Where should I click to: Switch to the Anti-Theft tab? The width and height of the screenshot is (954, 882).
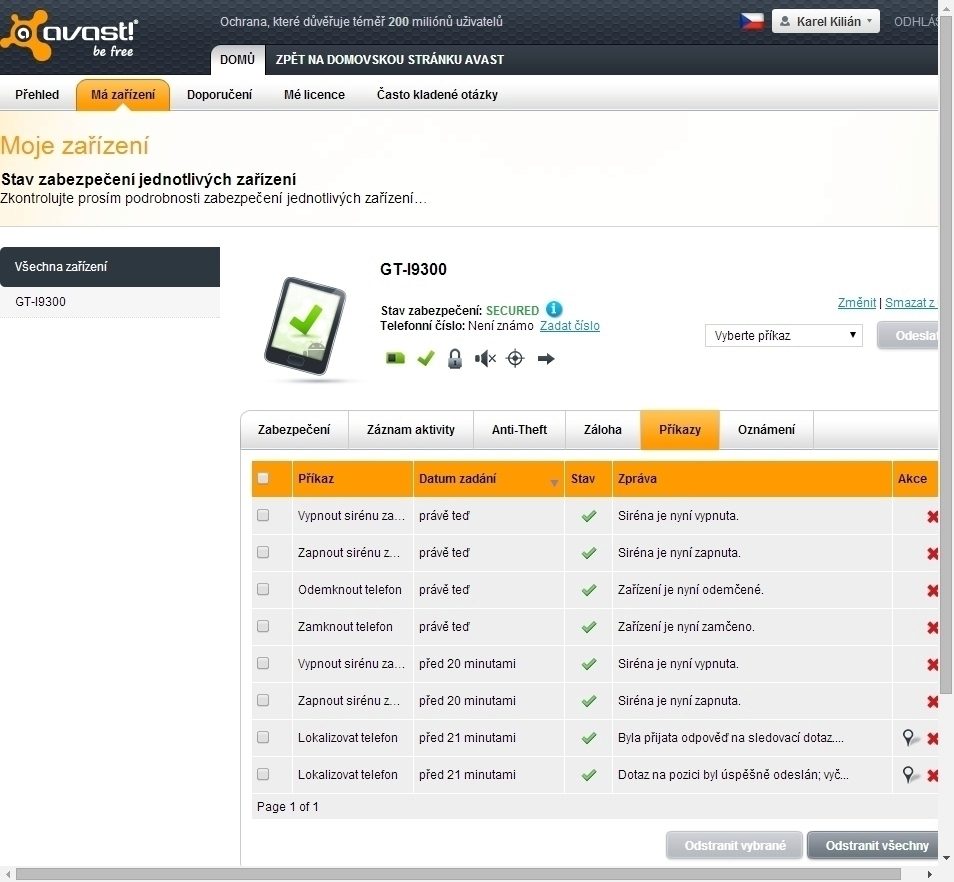pos(519,429)
